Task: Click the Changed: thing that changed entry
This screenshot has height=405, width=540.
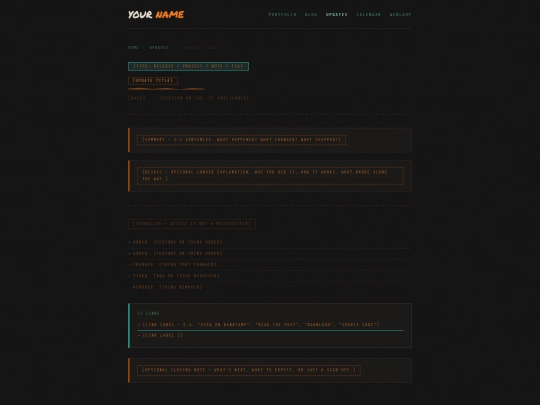Action: (270, 264)
